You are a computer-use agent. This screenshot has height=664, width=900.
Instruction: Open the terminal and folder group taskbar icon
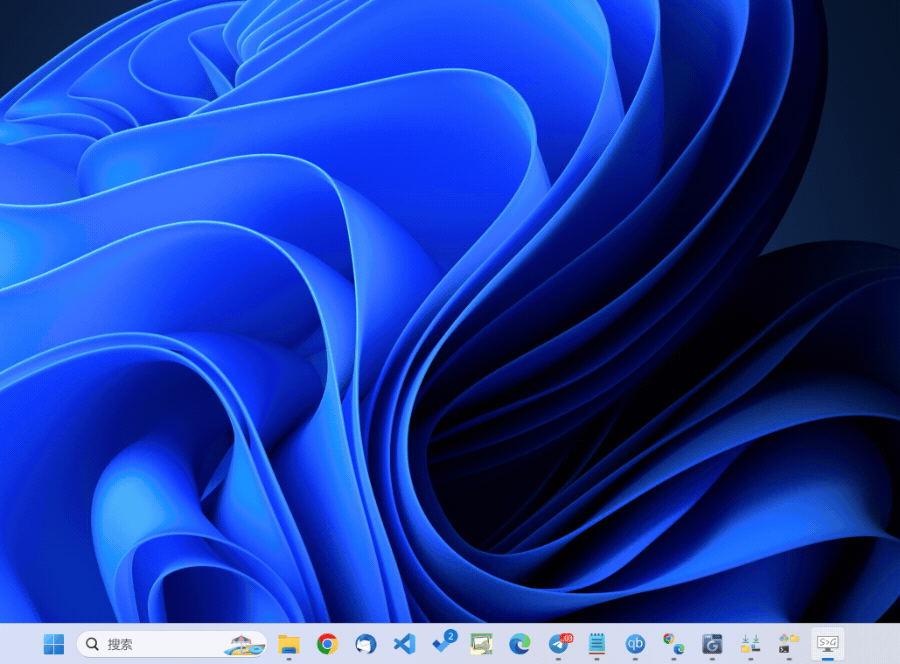pos(789,644)
